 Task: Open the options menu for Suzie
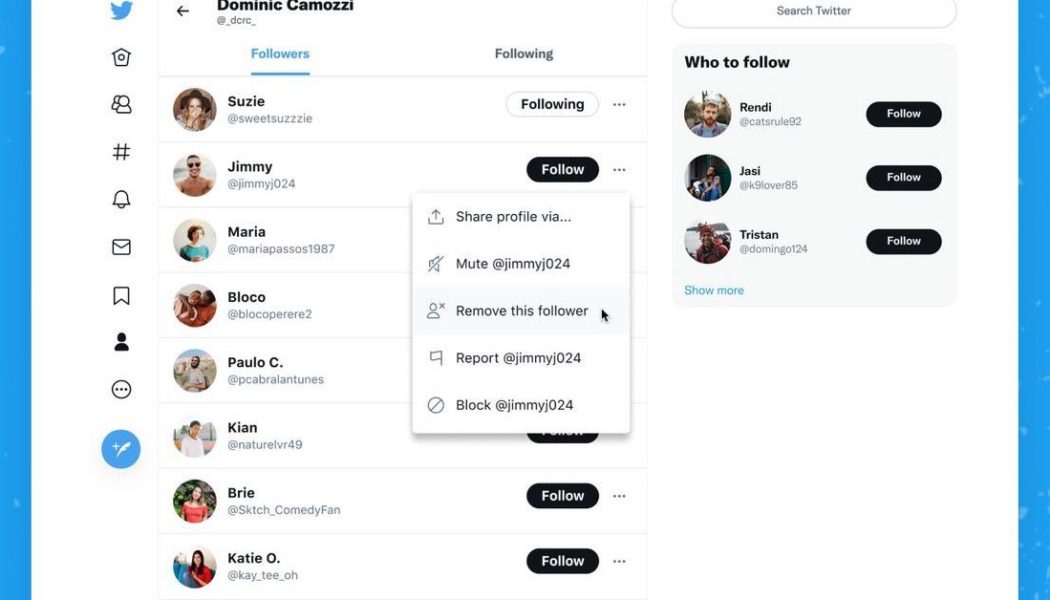(619, 103)
